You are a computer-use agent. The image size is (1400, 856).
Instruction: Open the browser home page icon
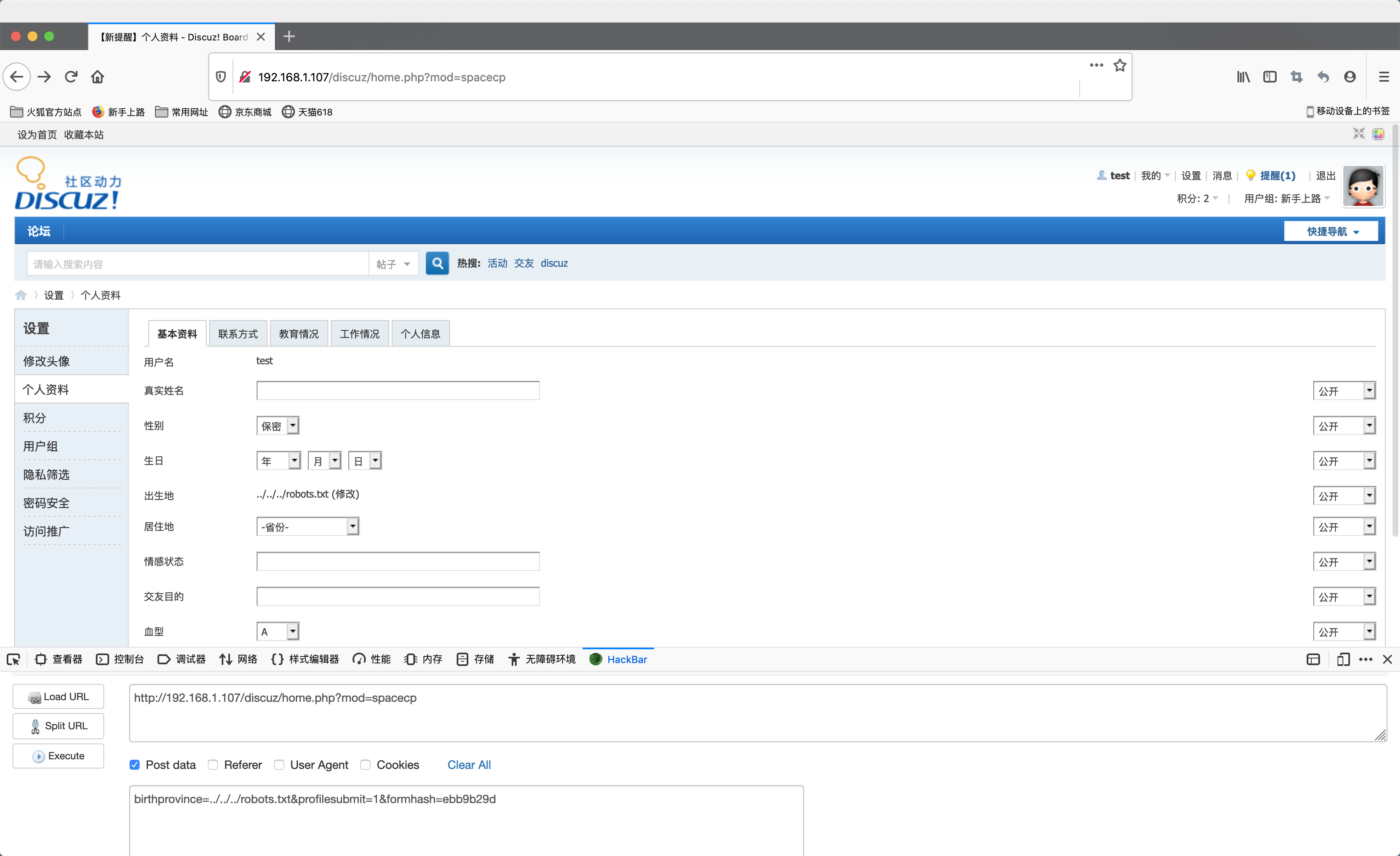(98, 77)
